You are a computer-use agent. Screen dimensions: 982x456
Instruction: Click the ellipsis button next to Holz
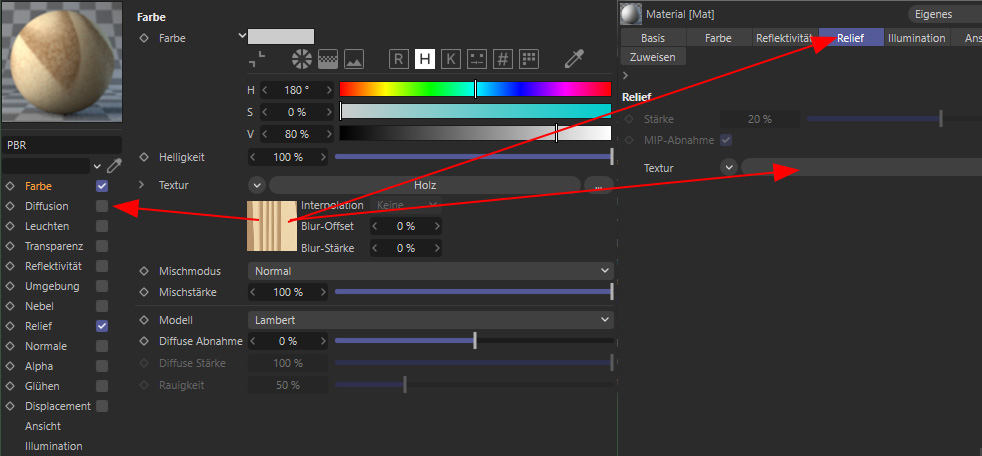(599, 185)
